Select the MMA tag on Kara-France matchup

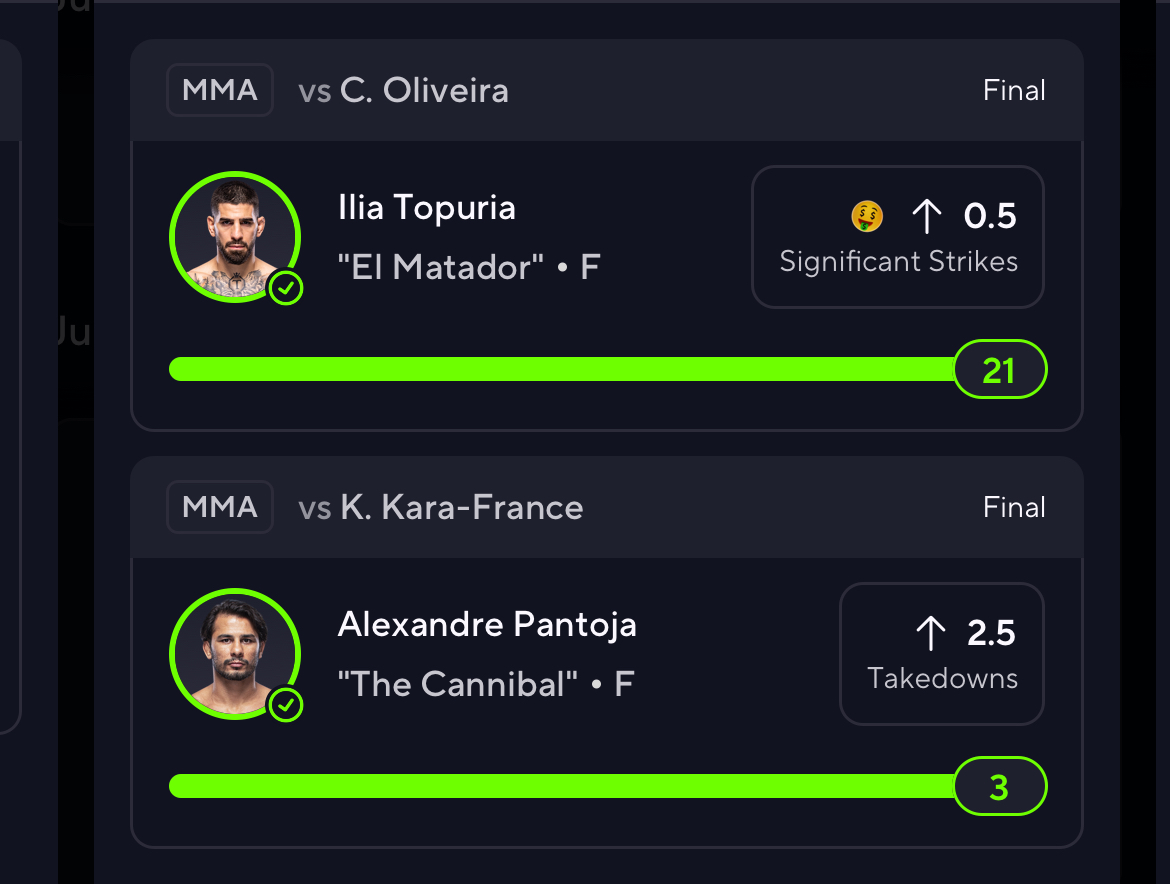point(220,507)
